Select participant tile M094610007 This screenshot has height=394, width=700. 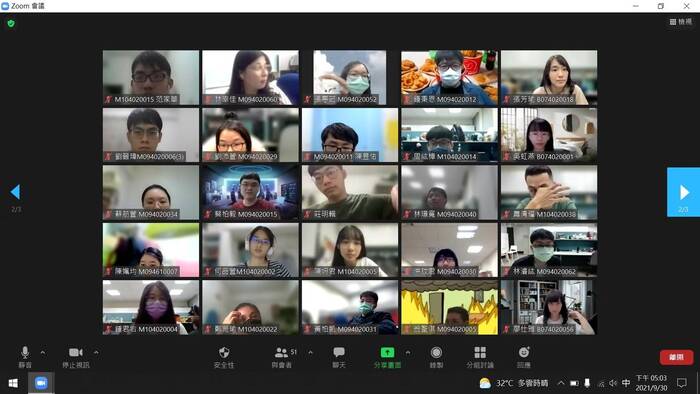(151, 250)
